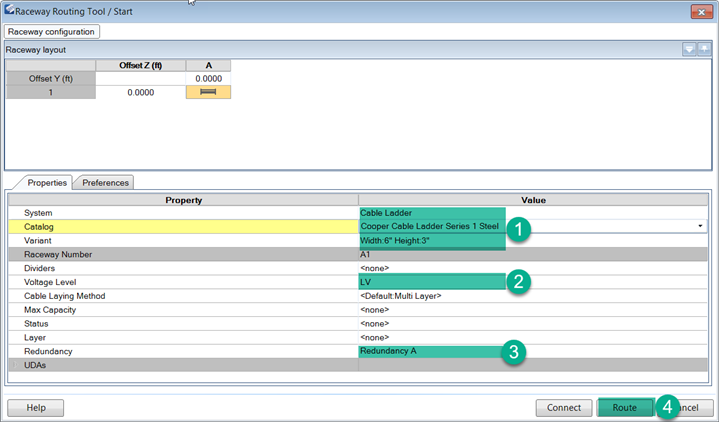The image size is (719, 422).
Task: Select row header 1 in layout grid
Action: [x=51, y=92]
